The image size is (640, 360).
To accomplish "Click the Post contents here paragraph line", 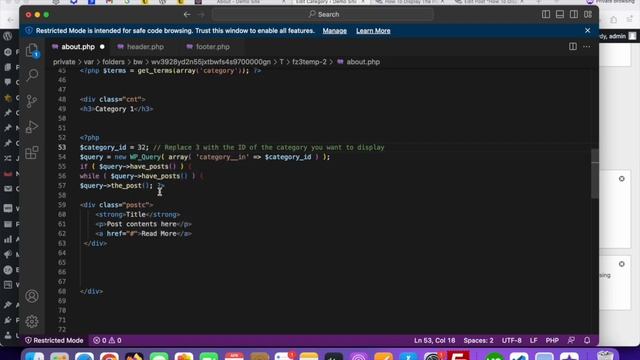I will [143, 224].
